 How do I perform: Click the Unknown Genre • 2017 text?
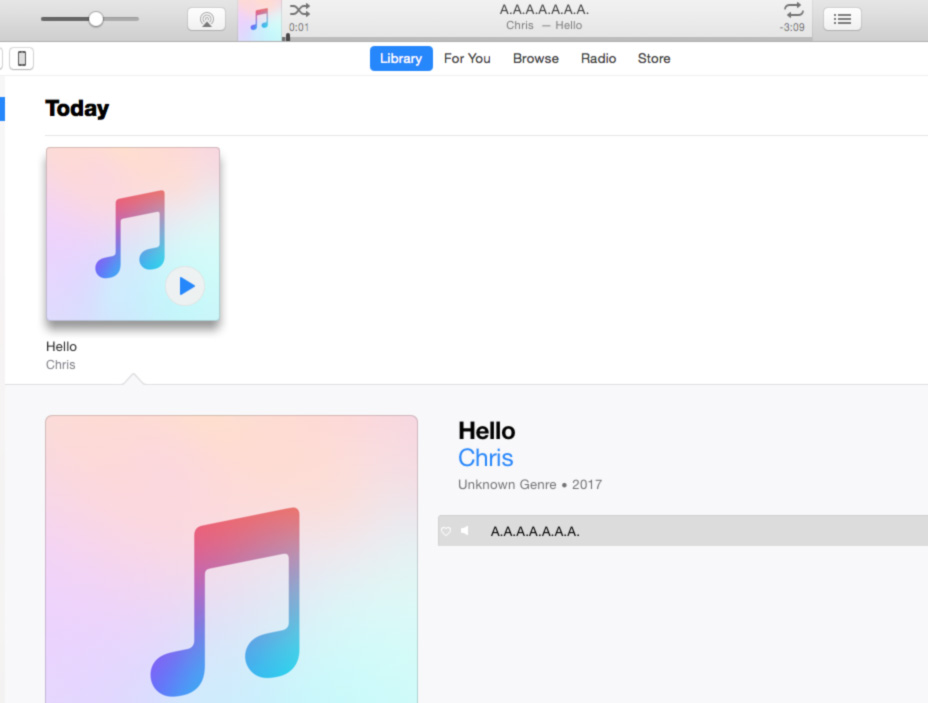click(x=530, y=485)
